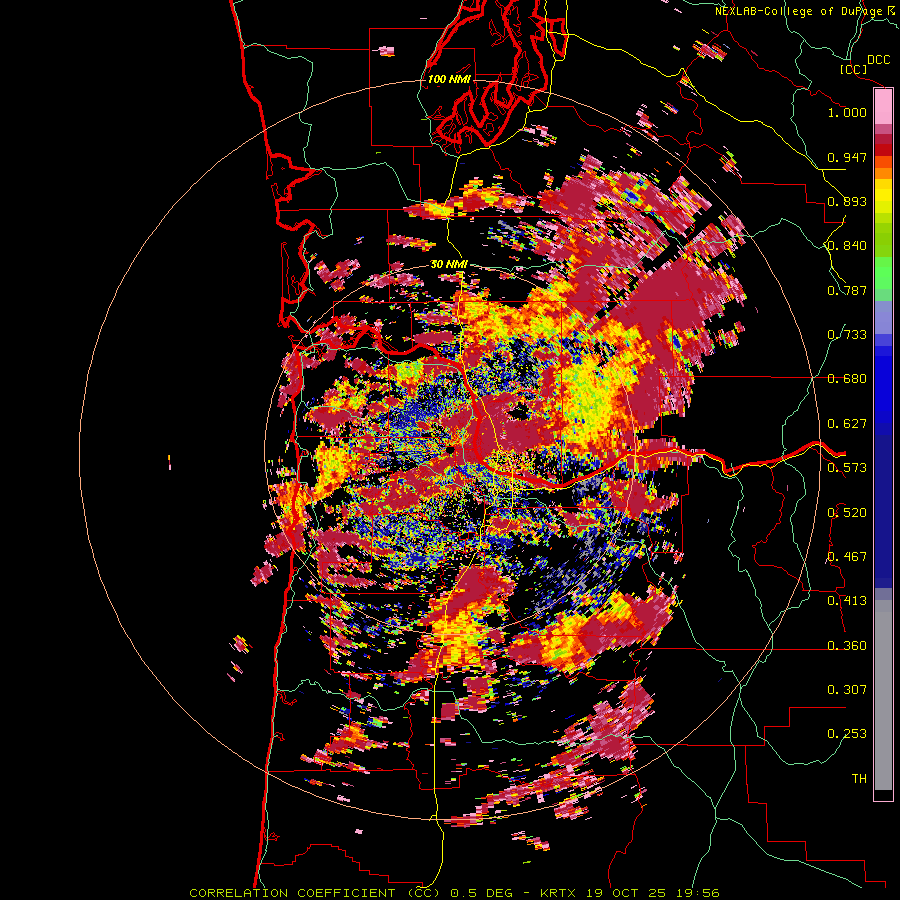This screenshot has height=900, width=900.
Task: Select the 0.573 legend value
Action: (x=847, y=468)
